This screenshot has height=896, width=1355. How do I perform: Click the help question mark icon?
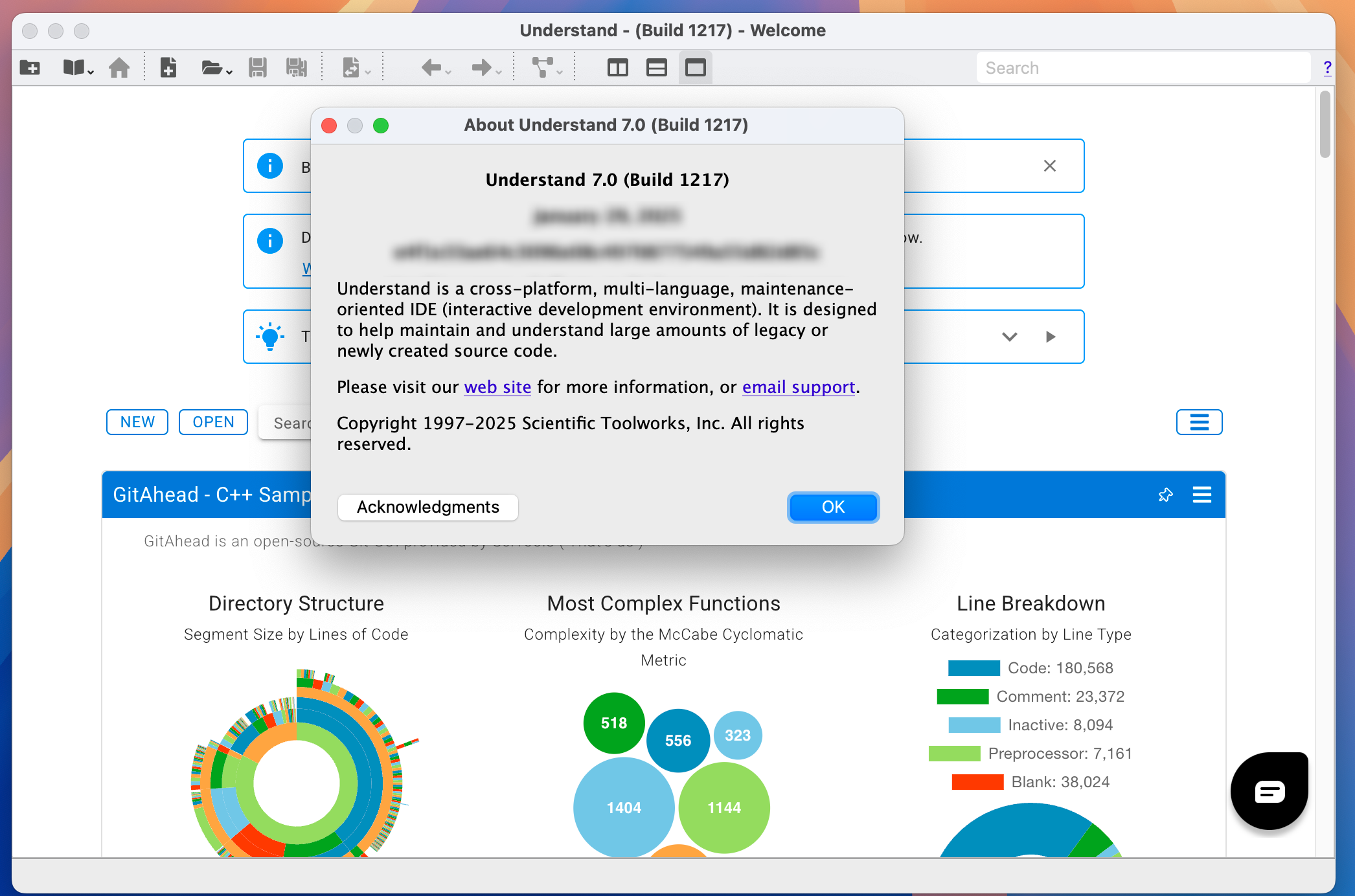point(1327,68)
